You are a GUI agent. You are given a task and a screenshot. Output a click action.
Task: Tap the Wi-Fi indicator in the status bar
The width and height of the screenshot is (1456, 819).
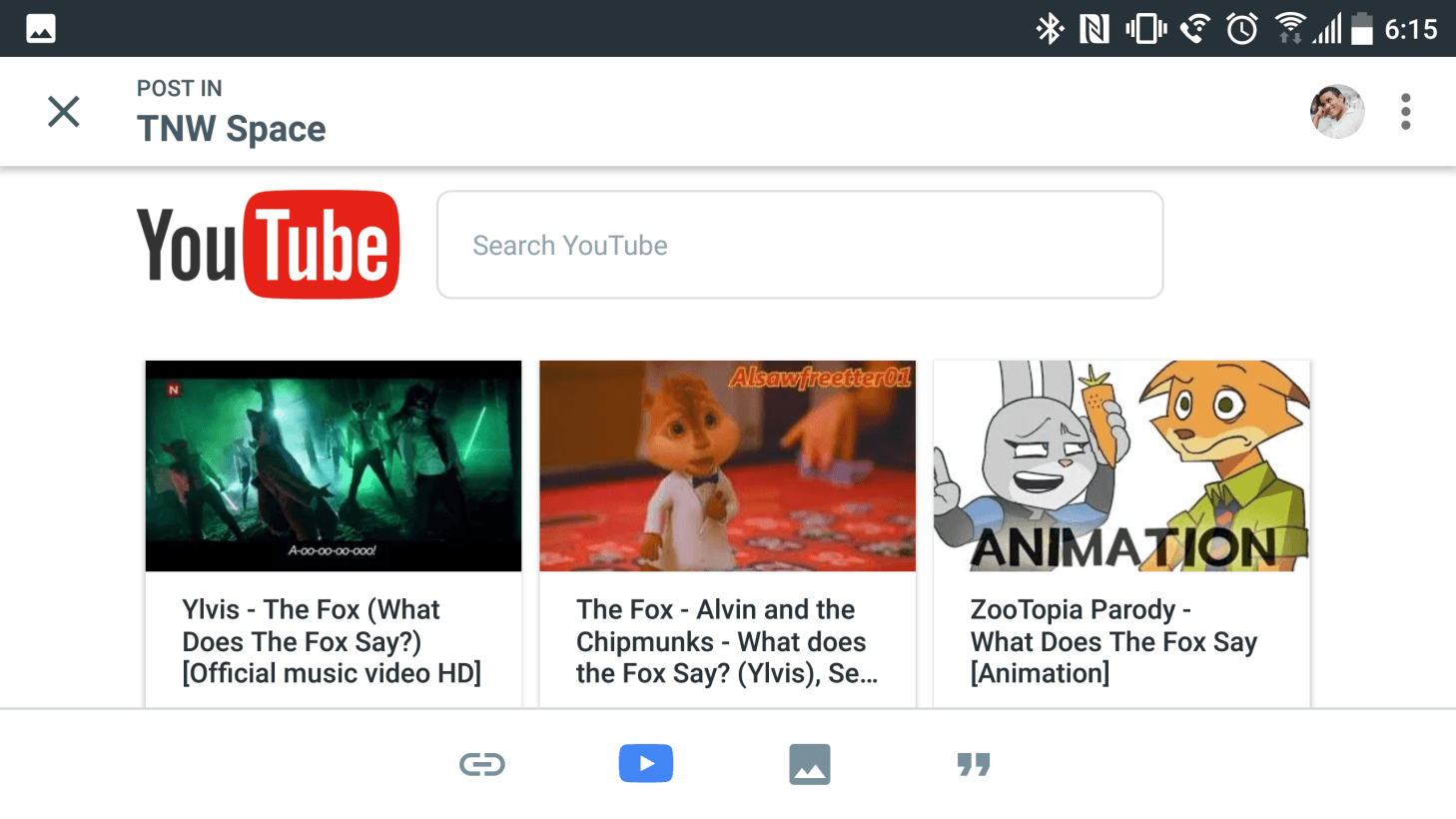click(1288, 28)
